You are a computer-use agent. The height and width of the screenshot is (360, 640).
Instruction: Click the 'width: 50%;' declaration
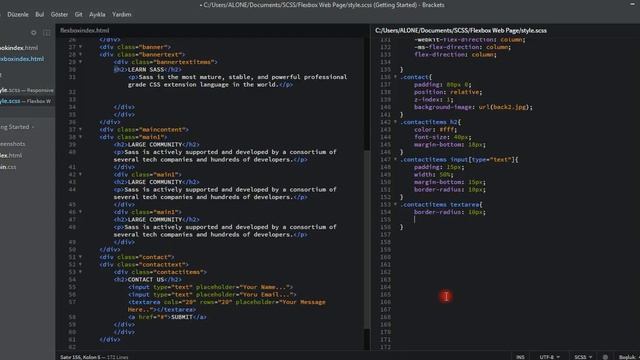pyautogui.click(x=433, y=175)
